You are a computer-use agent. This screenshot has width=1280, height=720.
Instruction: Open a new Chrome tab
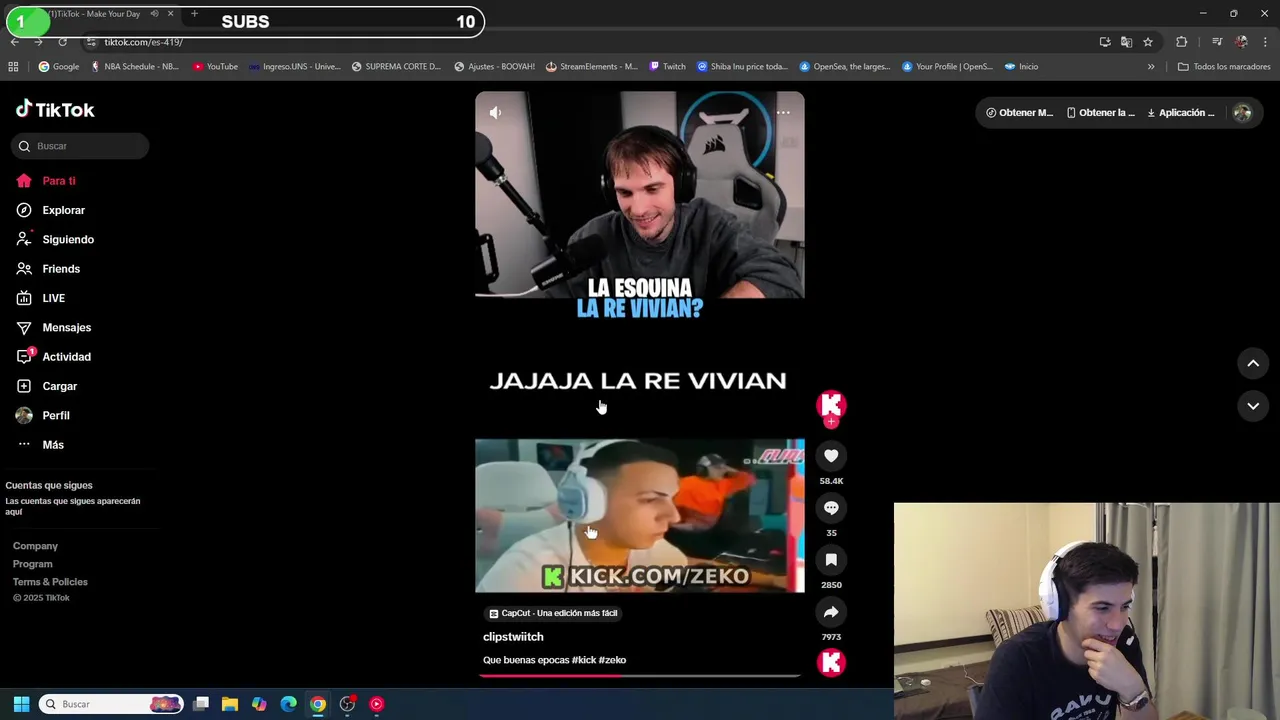click(194, 14)
